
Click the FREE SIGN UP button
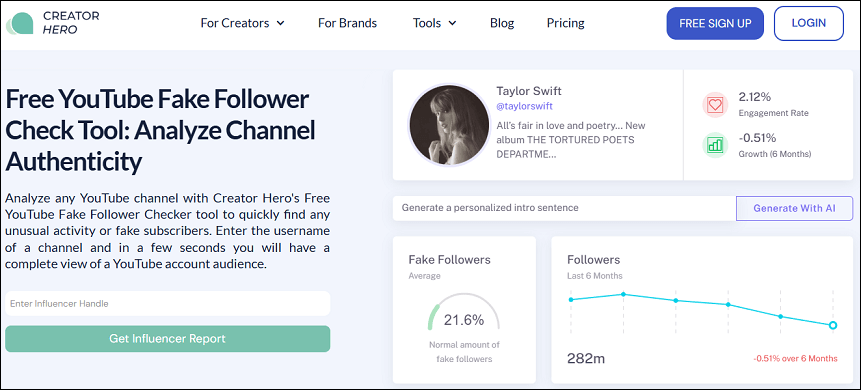click(x=715, y=23)
